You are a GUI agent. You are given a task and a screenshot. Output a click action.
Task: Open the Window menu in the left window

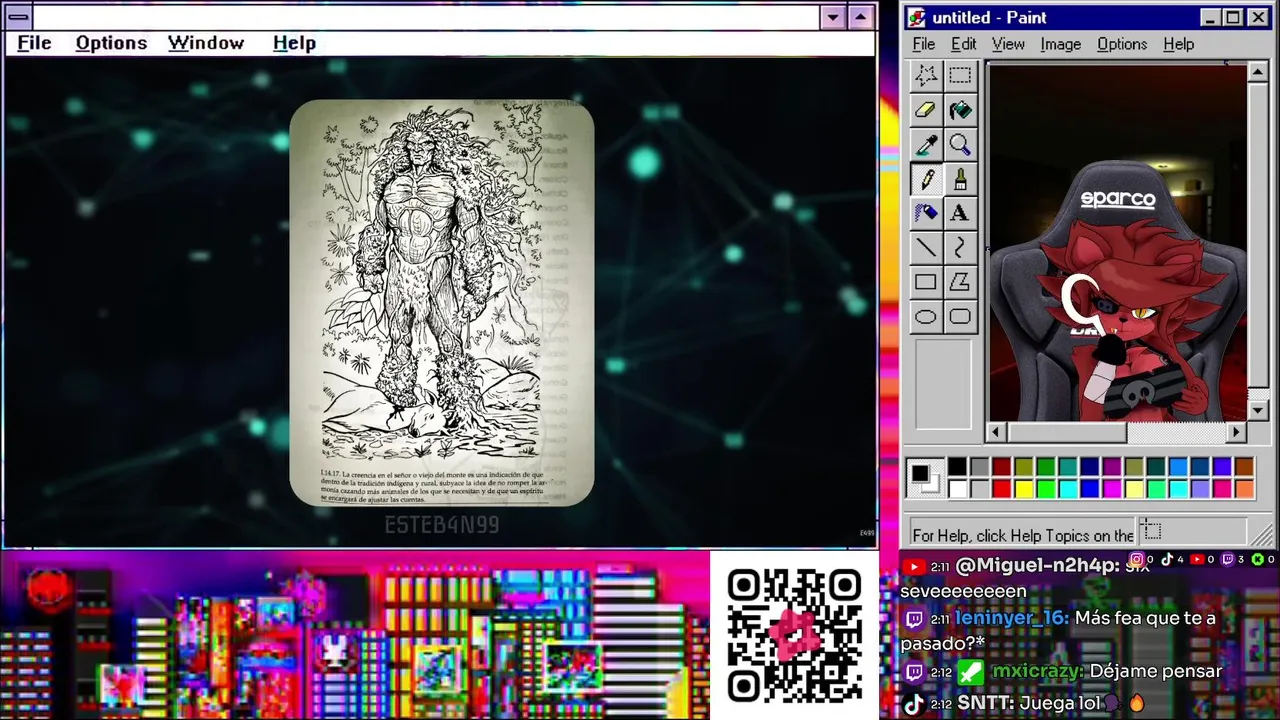206,43
